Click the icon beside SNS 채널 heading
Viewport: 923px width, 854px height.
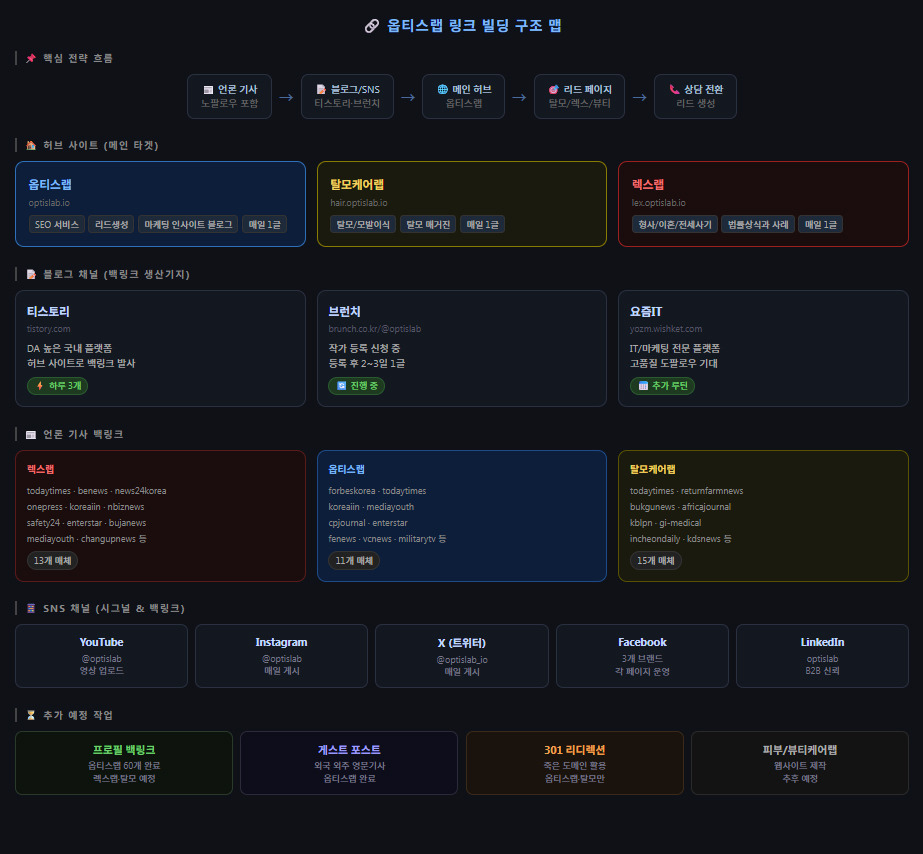coord(31,609)
